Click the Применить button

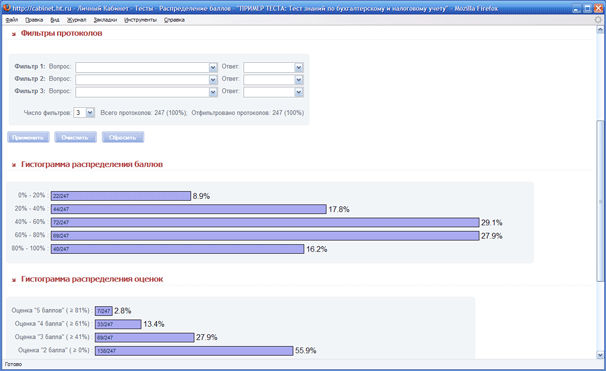click(28, 137)
